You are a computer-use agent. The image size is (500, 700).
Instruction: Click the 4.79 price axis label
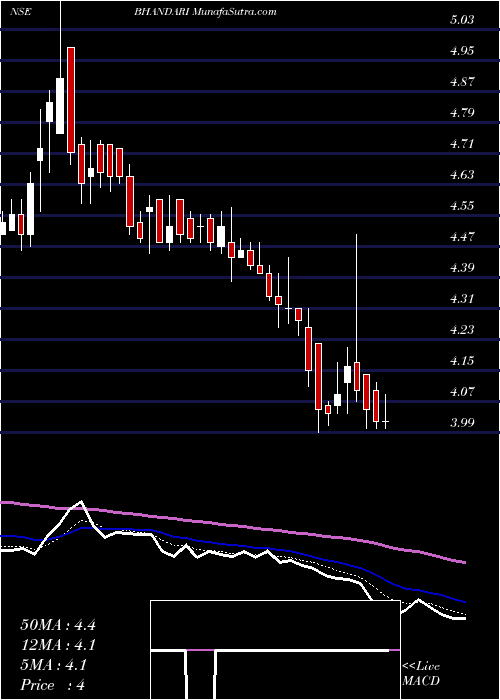pyautogui.click(x=462, y=112)
